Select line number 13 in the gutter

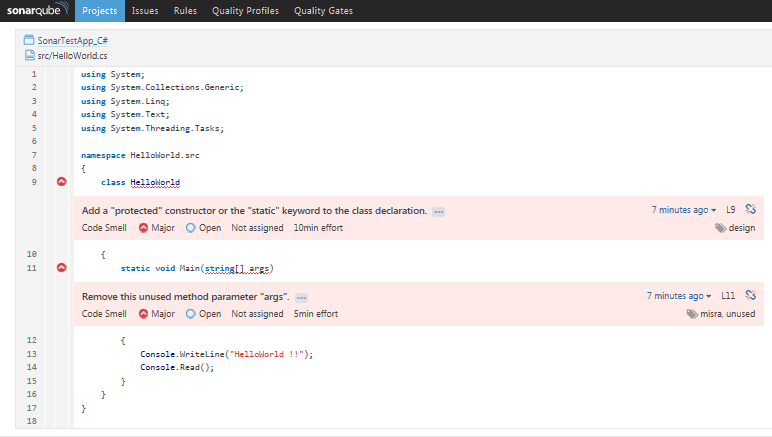click(x=32, y=354)
